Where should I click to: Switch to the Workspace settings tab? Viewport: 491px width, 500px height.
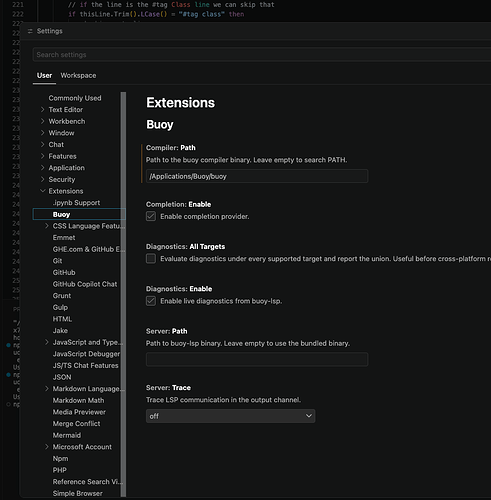click(78, 76)
